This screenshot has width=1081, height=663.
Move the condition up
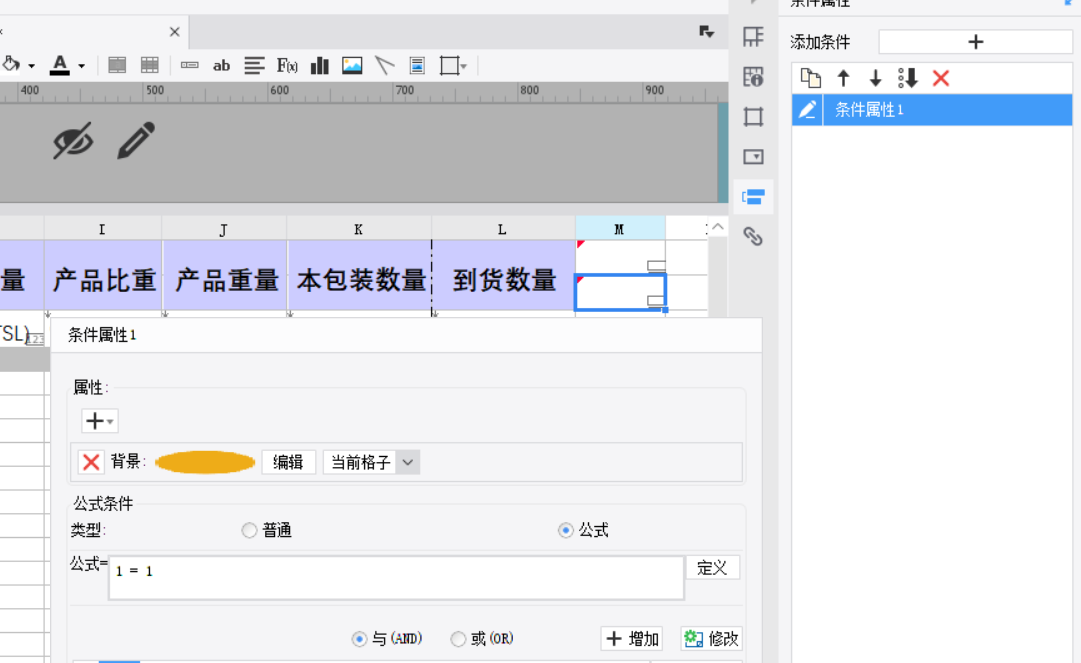tap(843, 78)
